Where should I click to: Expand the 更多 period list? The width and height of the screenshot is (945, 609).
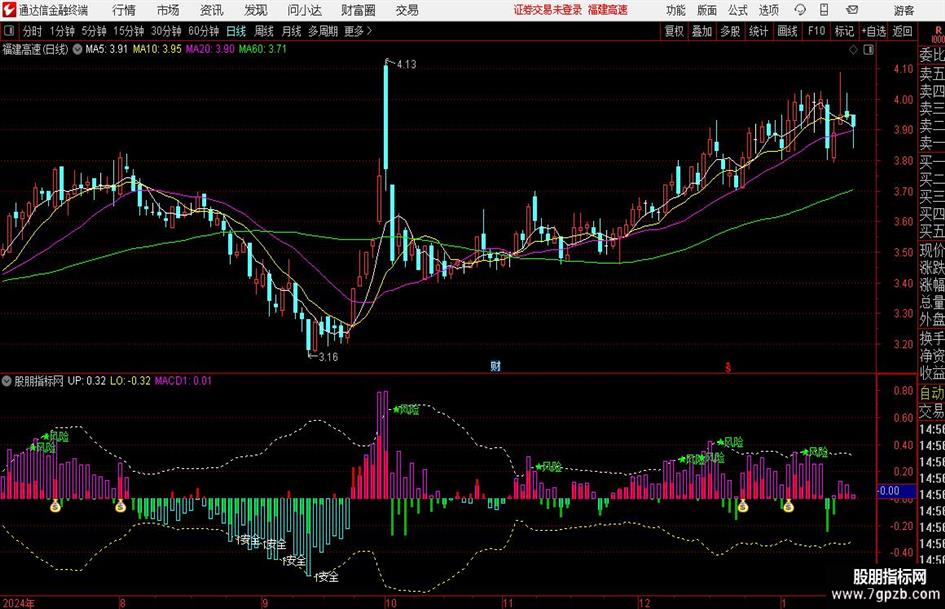pyautogui.click(x=358, y=31)
